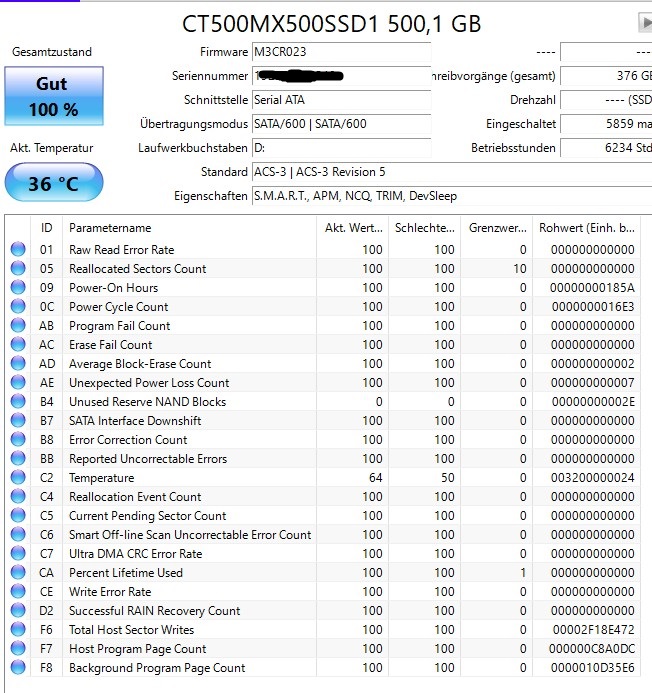Select the Raw Read Error Rate name

[122, 250]
